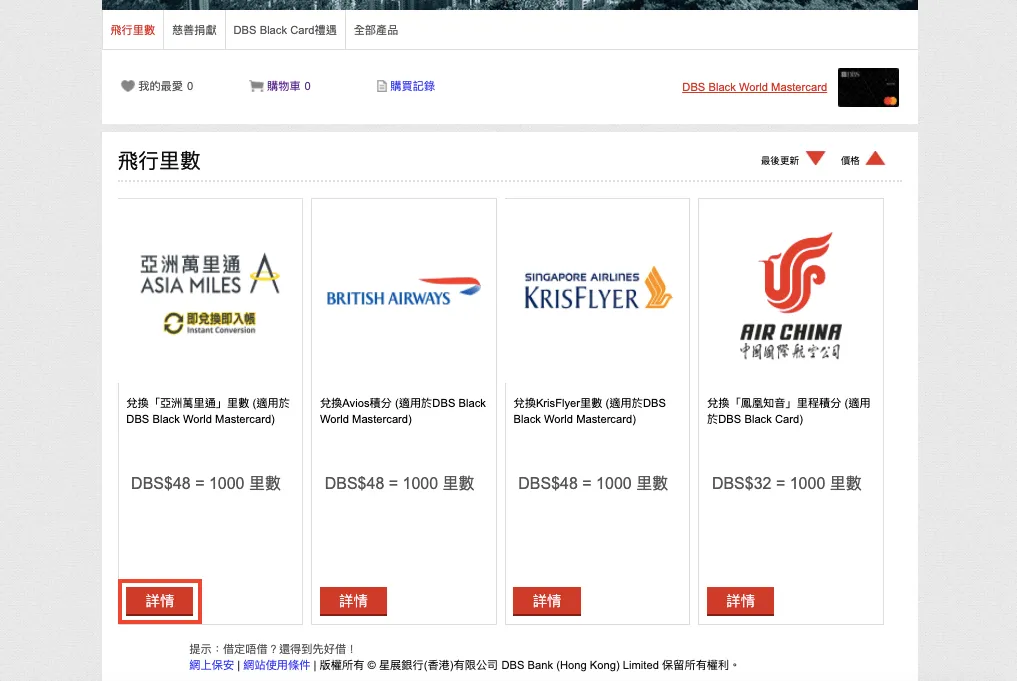Click the purchase record document icon
This screenshot has height=681, width=1017.
pyautogui.click(x=382, y=86)
